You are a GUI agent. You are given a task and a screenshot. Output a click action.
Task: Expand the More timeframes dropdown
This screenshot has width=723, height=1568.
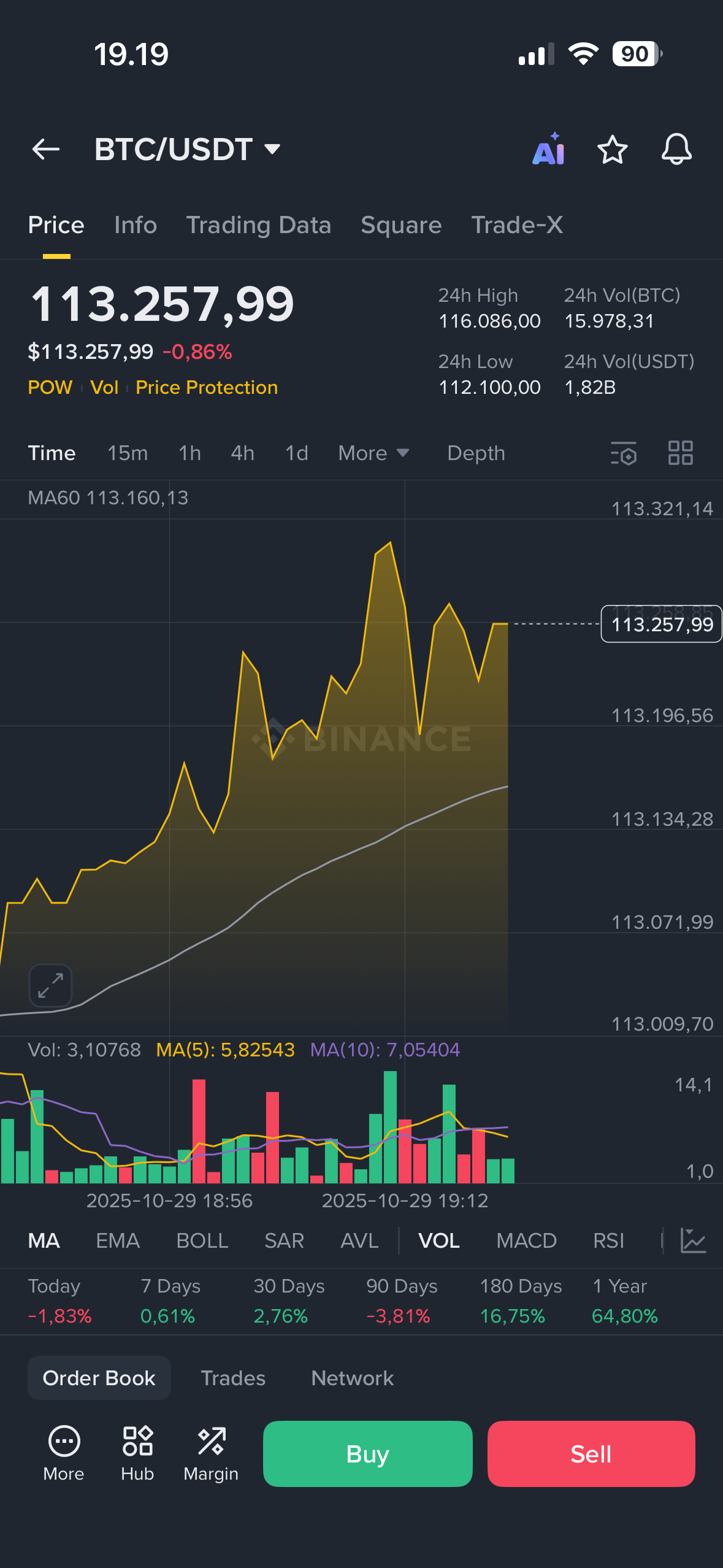pos(373,453)
